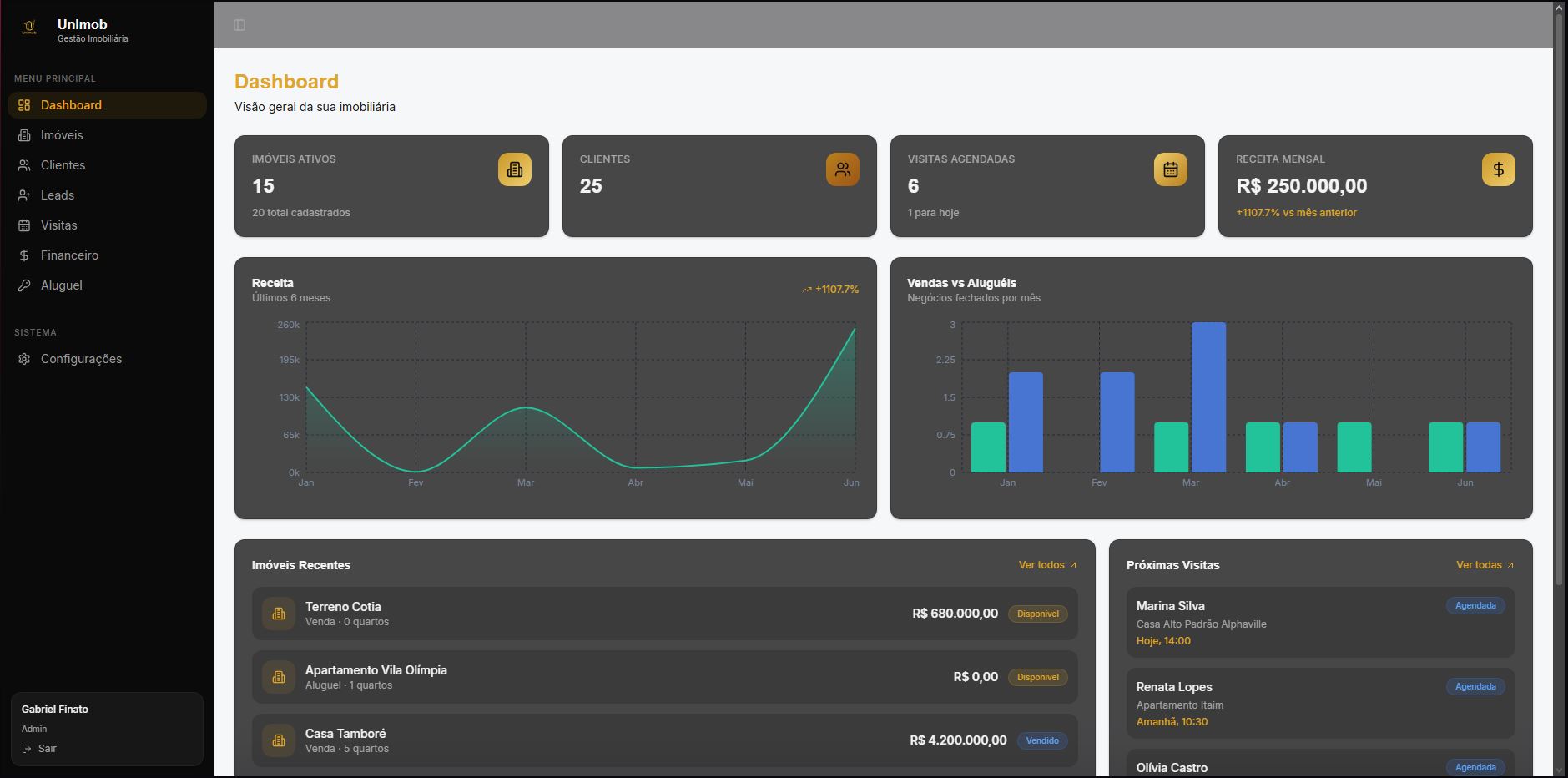
Task: Click the Imóveis building icon in sidebar
Action: coord(24,135)
